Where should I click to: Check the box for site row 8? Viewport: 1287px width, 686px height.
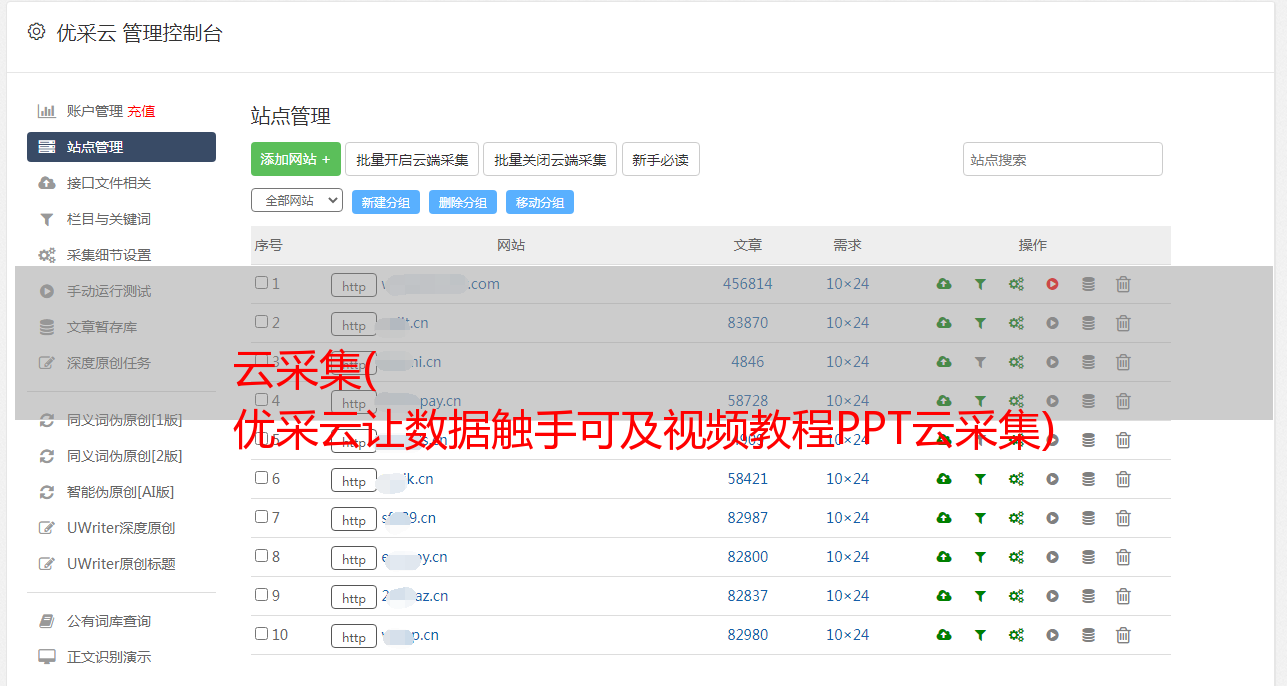(x=261, y=556)
